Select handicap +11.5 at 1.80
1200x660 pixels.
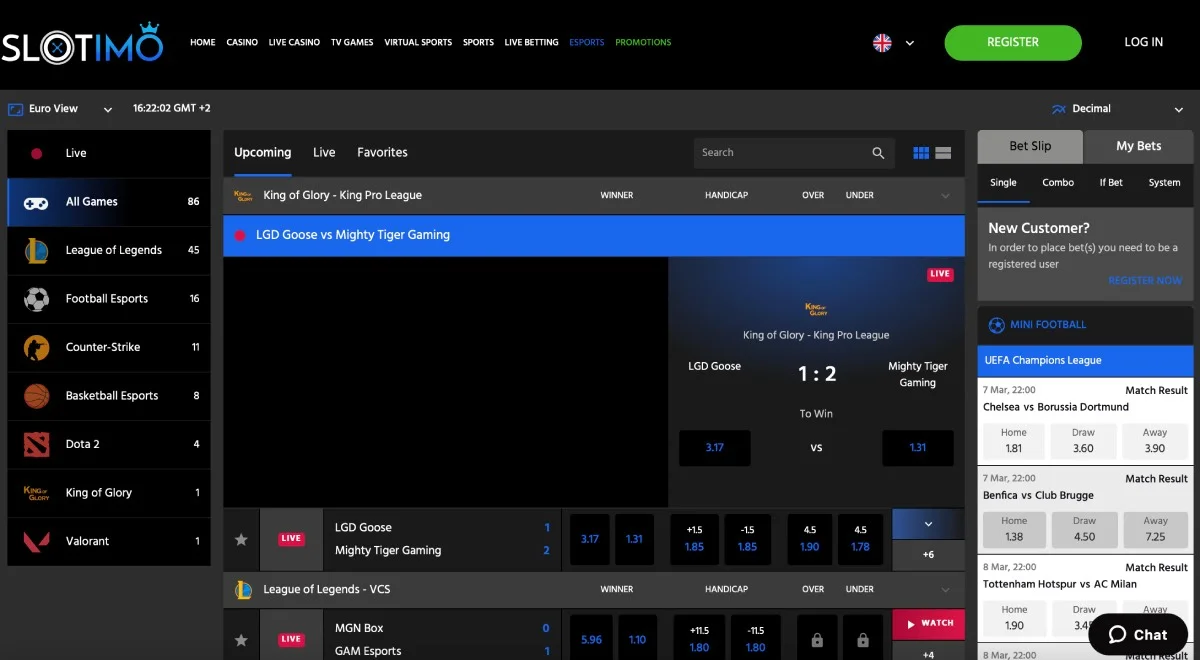pos(699,639)
